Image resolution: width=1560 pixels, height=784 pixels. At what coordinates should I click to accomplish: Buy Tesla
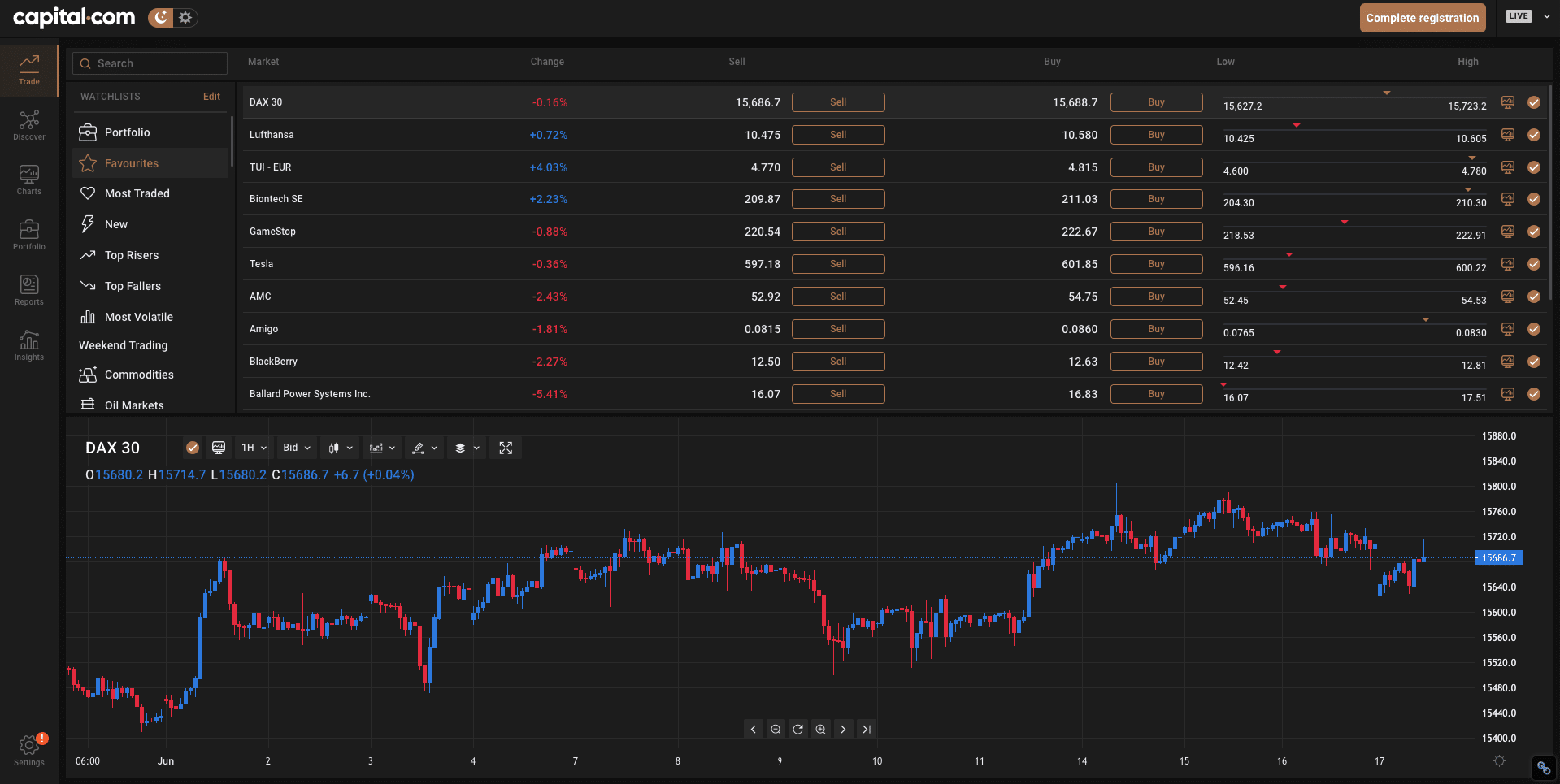click(x=1156, y=264)
